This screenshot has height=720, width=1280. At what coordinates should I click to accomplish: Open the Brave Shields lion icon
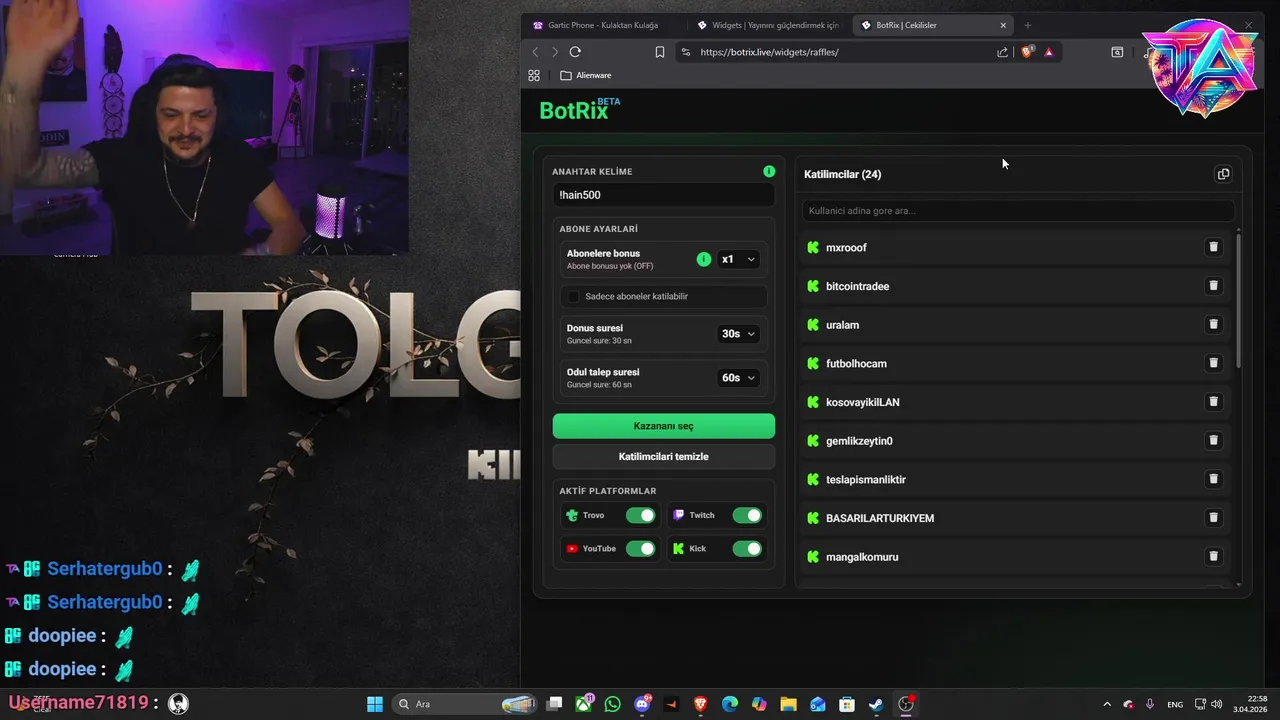[x=1027, y=52]
